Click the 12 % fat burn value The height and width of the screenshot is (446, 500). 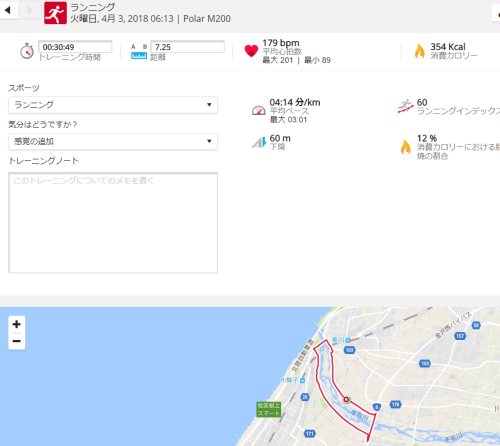427,138
